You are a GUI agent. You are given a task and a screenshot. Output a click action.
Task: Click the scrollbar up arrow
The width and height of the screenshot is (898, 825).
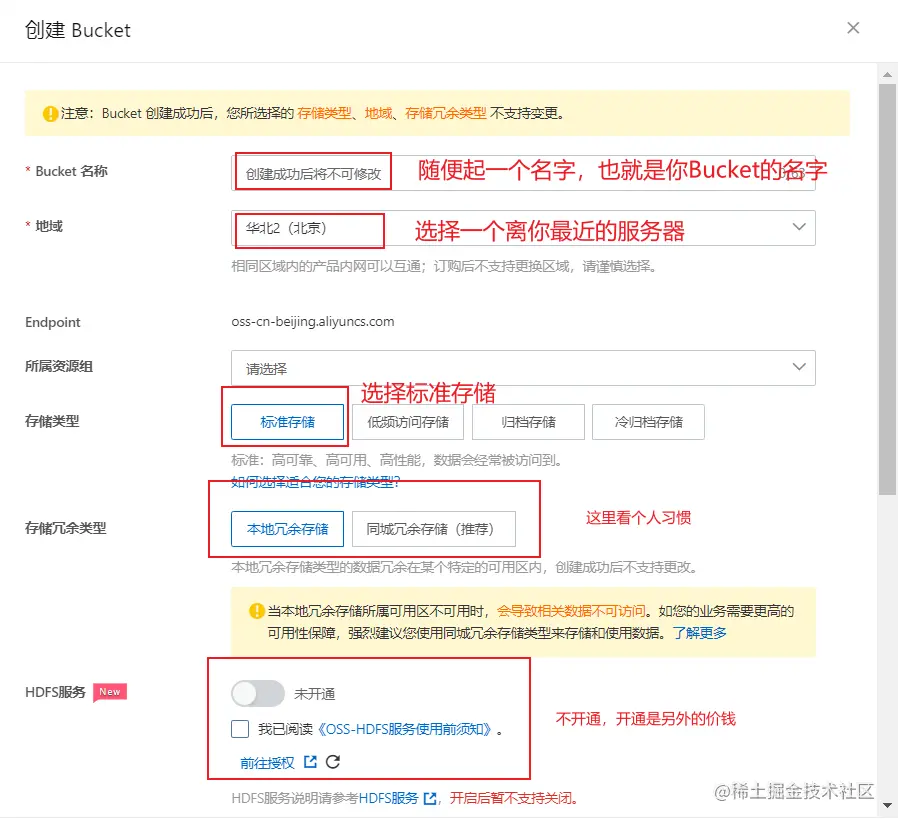[x=887, y=74]
